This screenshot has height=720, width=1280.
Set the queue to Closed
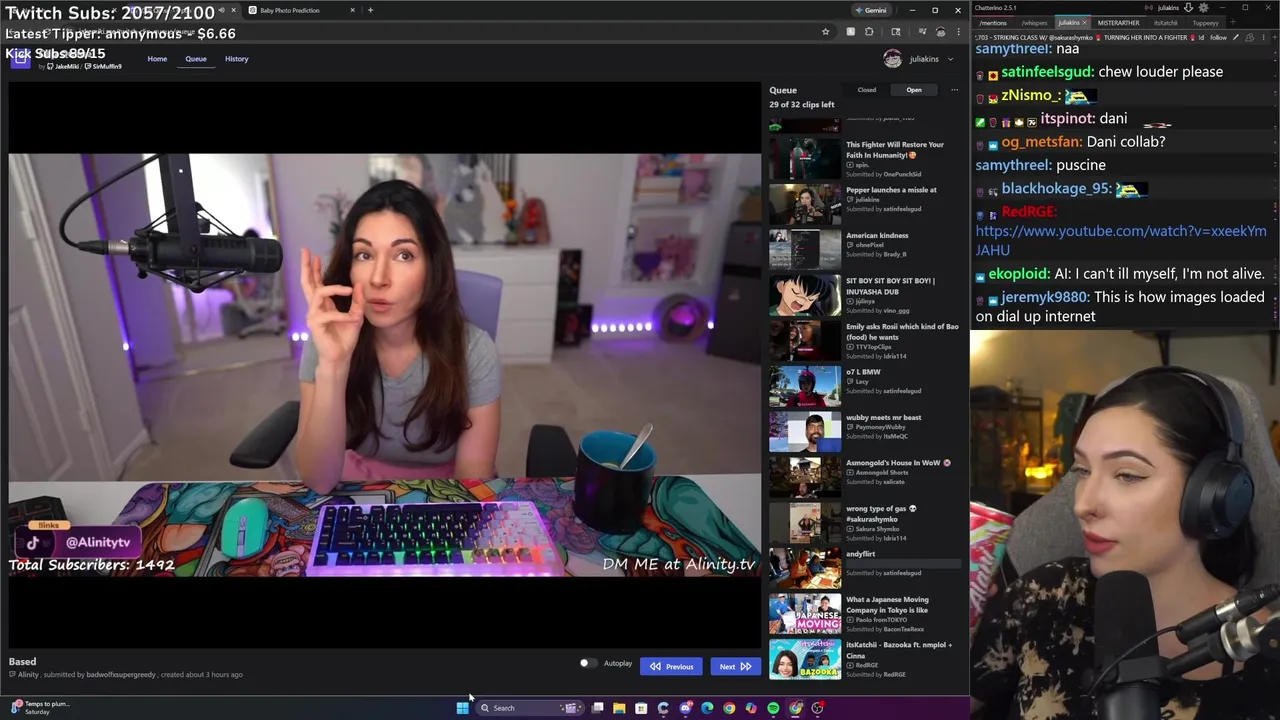tap(866, 90)
